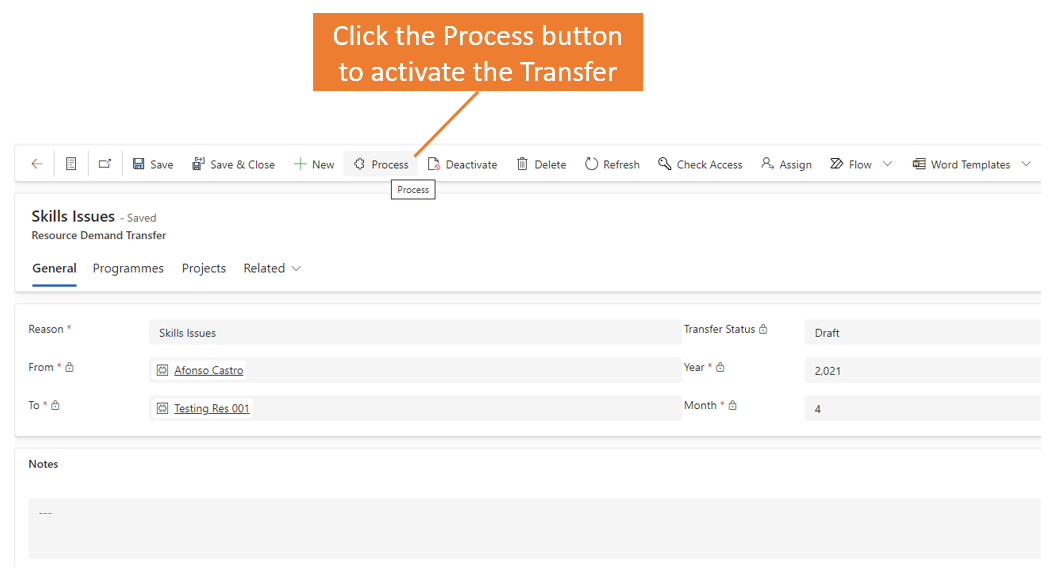This screenshot has width=1049, height=569.
Task: Click the Process button
Action: [381, 164]
